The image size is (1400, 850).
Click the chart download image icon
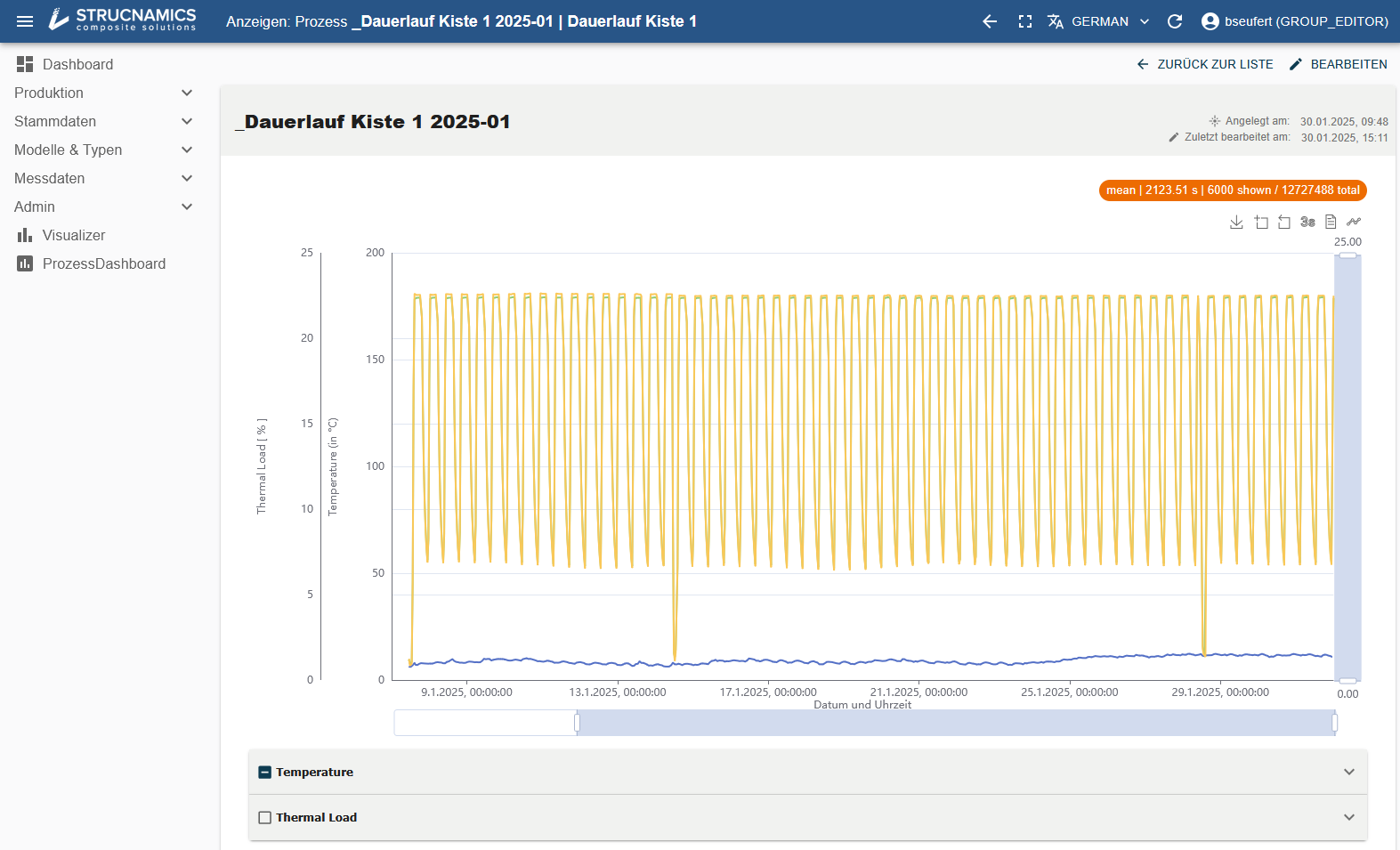click(x=1236, y=223)
